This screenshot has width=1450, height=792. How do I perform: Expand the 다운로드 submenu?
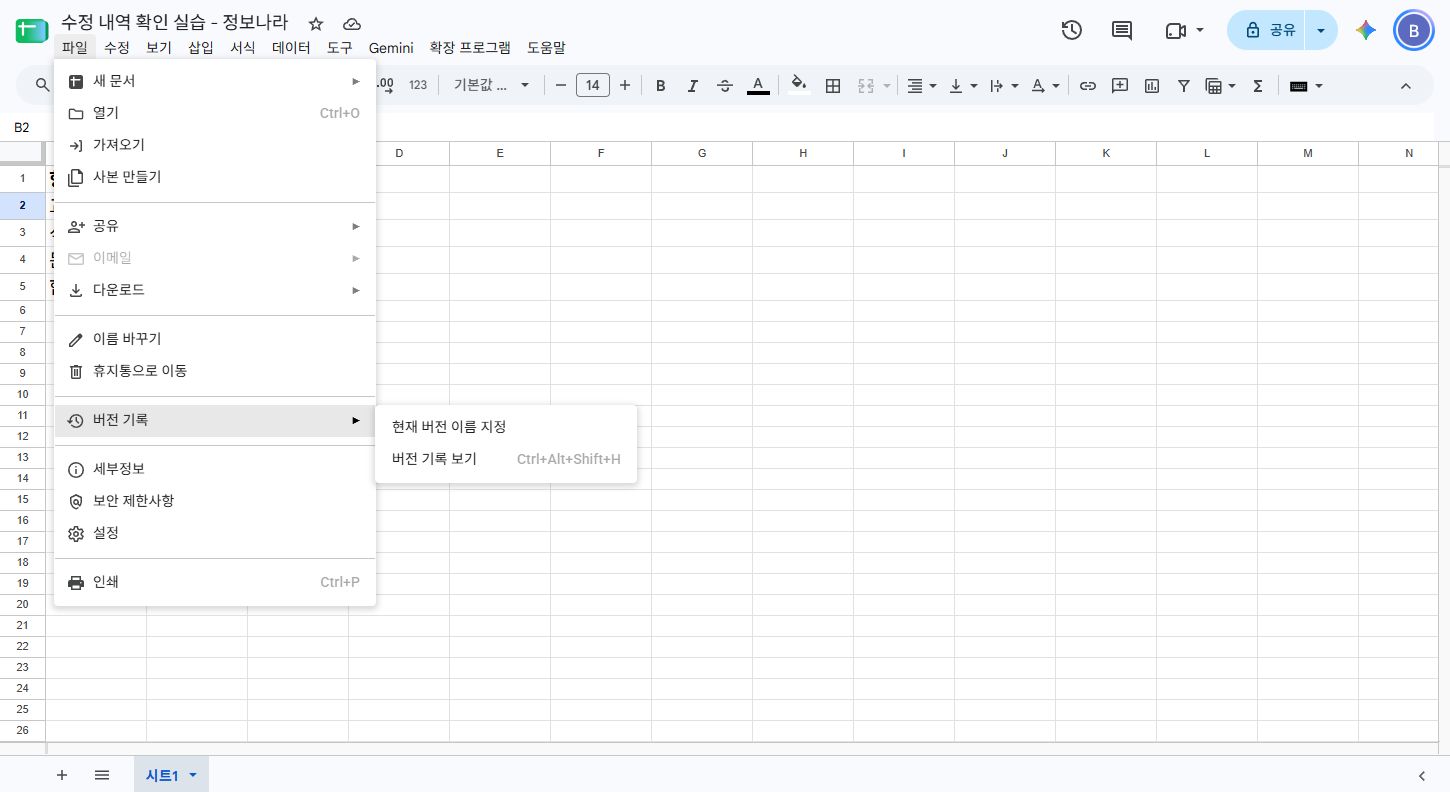(215, 290)
